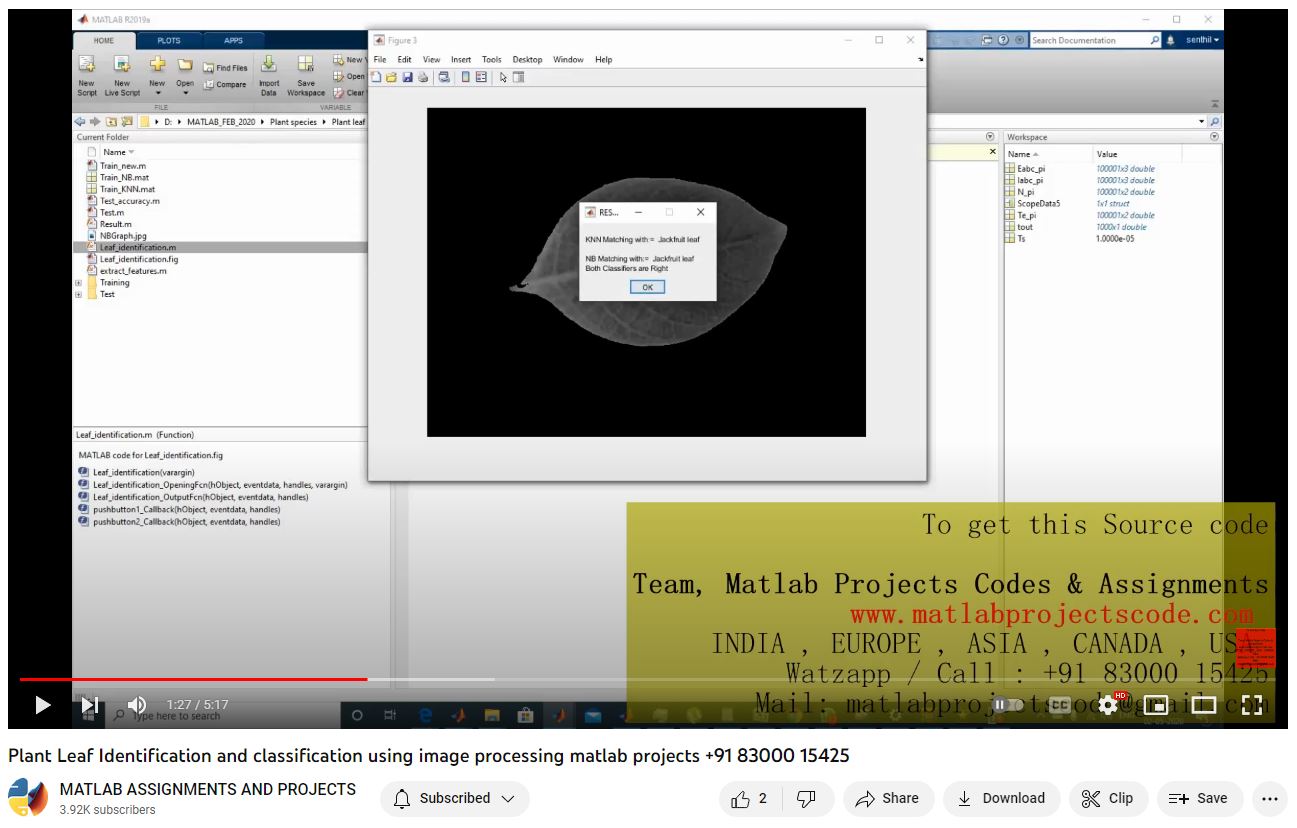Click the notifications bell icon in MATLAB
This screenshot has height=828, width=1297.
click(x=1170, y=40)
